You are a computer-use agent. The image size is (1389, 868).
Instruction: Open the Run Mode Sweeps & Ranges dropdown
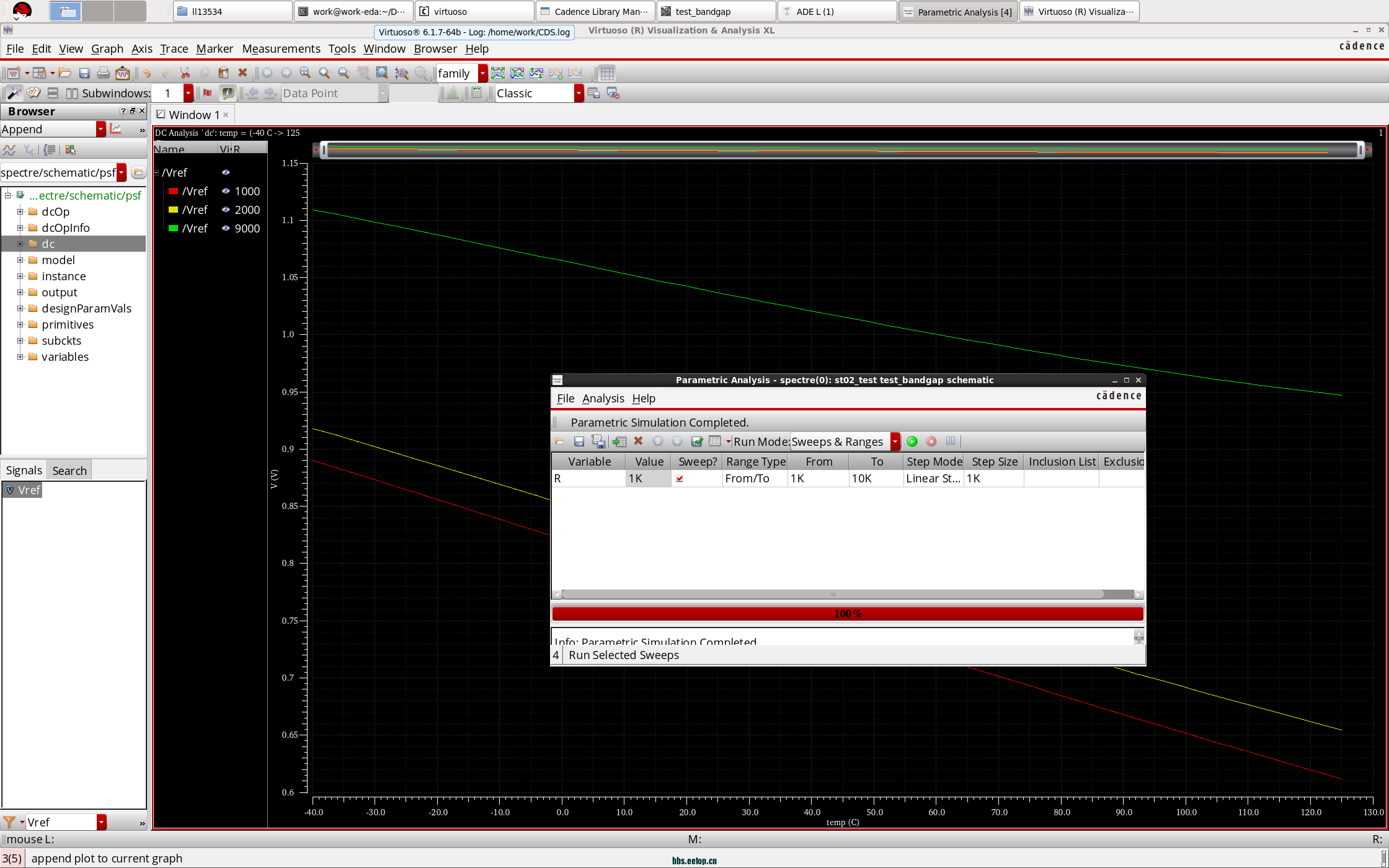point(895,441)
